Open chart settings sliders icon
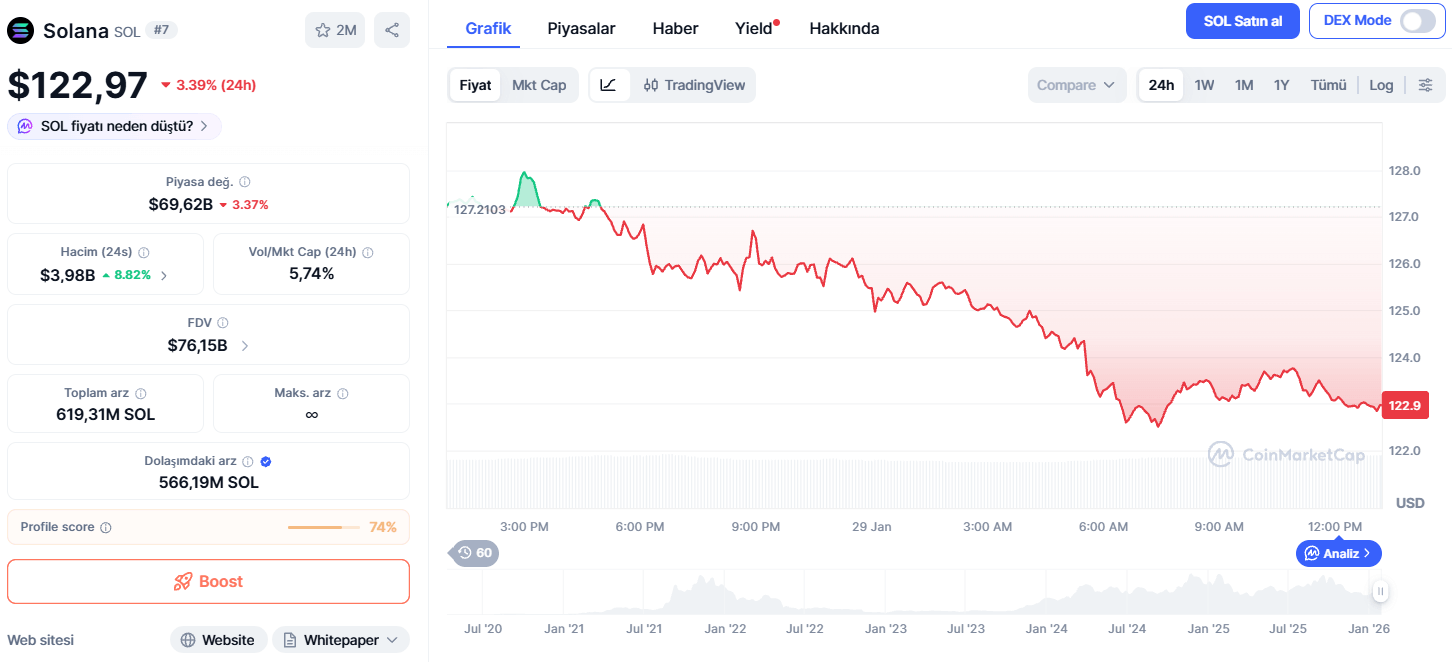The width and height of the screenshot is (1452, 662). tap(1426, 85)
